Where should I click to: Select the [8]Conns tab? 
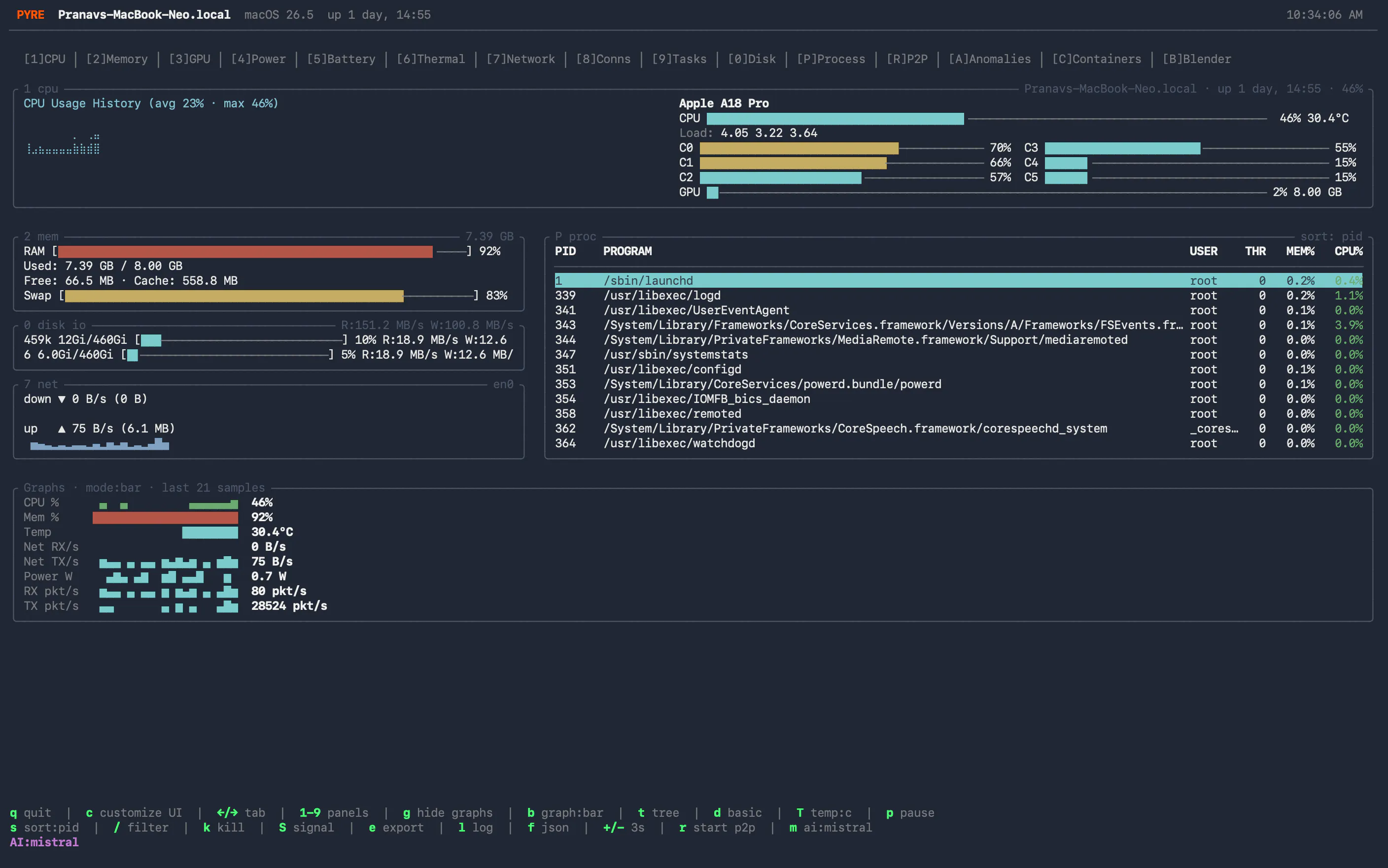pos(603,59)
